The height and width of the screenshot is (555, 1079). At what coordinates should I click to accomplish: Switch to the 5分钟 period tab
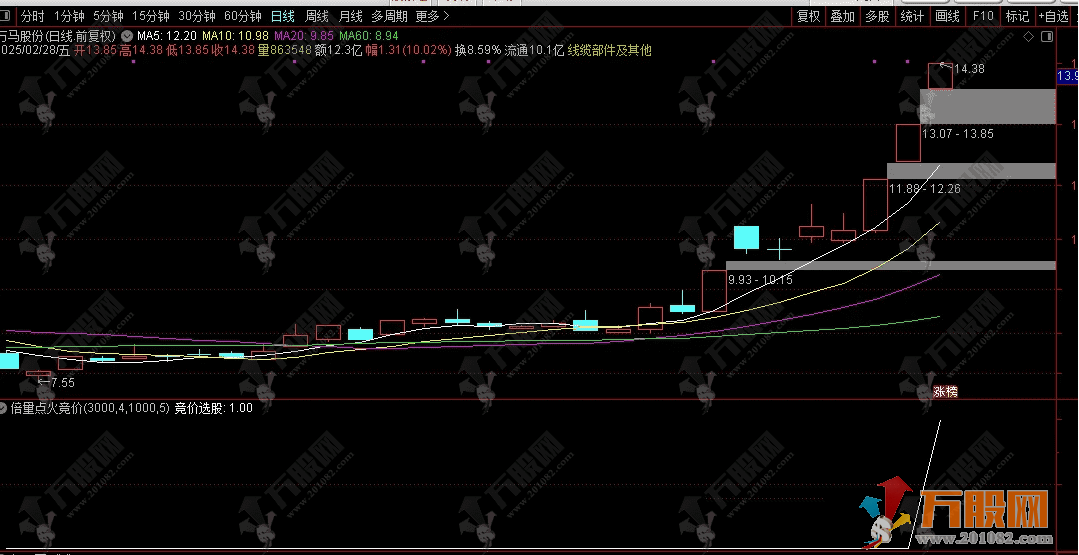[108, 16]
